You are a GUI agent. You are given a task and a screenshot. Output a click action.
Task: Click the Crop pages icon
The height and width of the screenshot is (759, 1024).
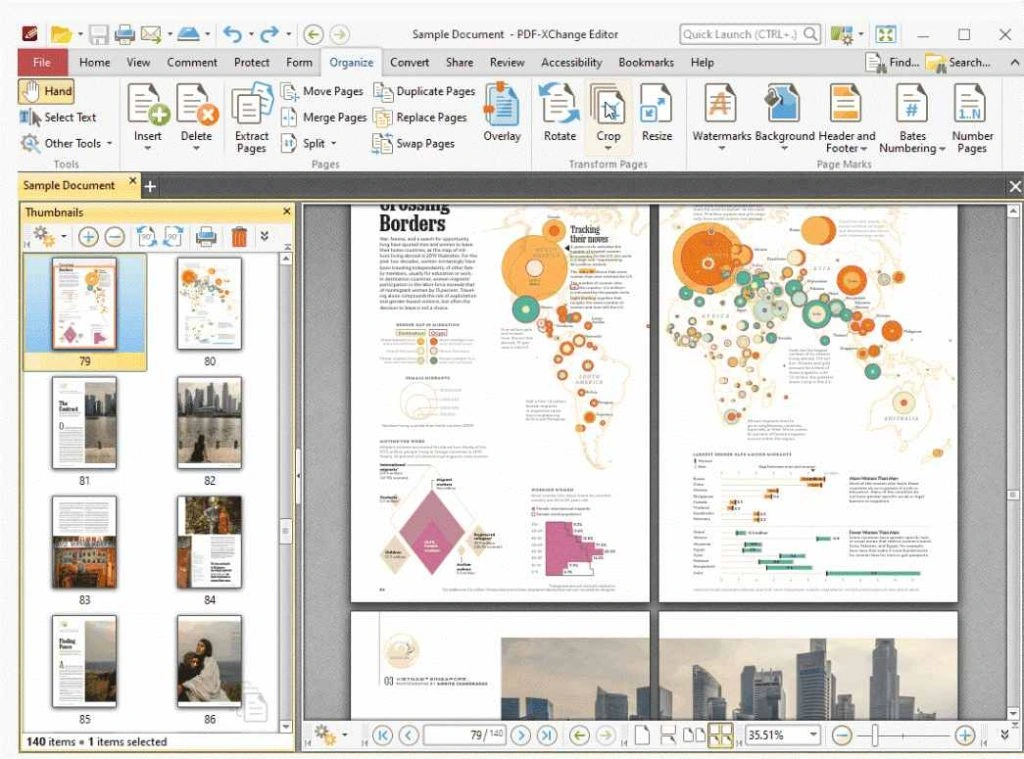coord(608,103)
